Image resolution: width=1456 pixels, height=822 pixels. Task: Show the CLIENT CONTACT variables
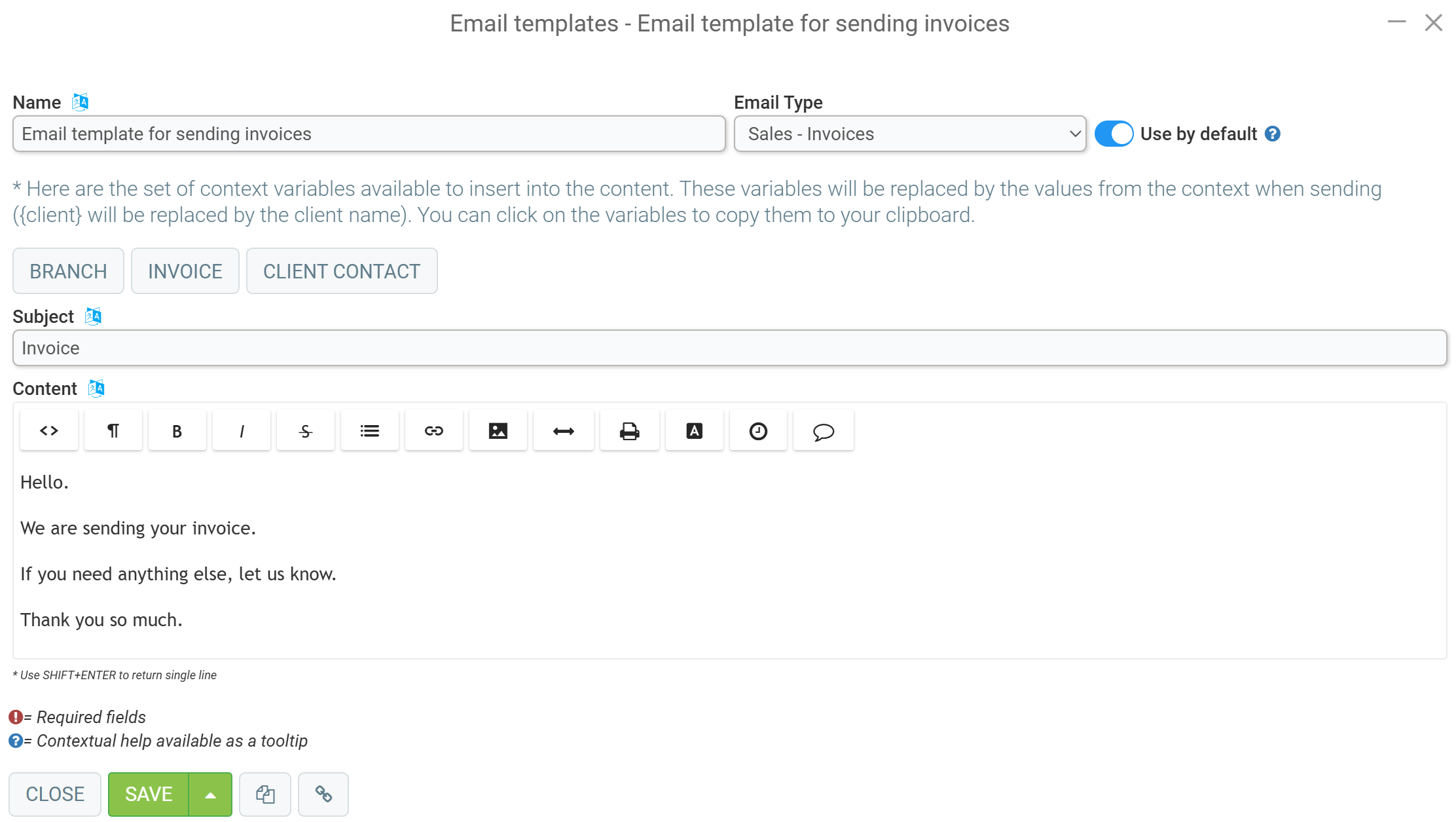[x=342, y=271]
